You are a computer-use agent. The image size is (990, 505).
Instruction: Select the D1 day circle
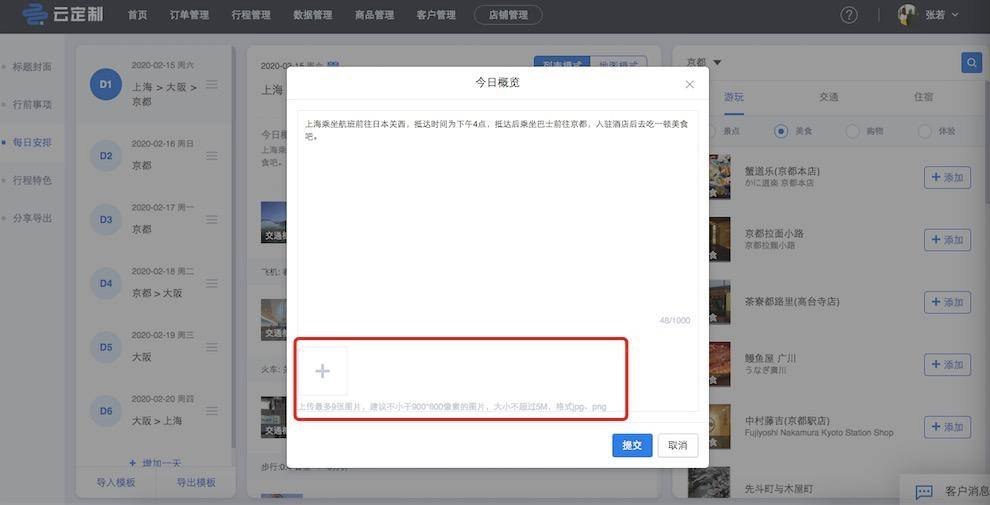tap(105, 84)
